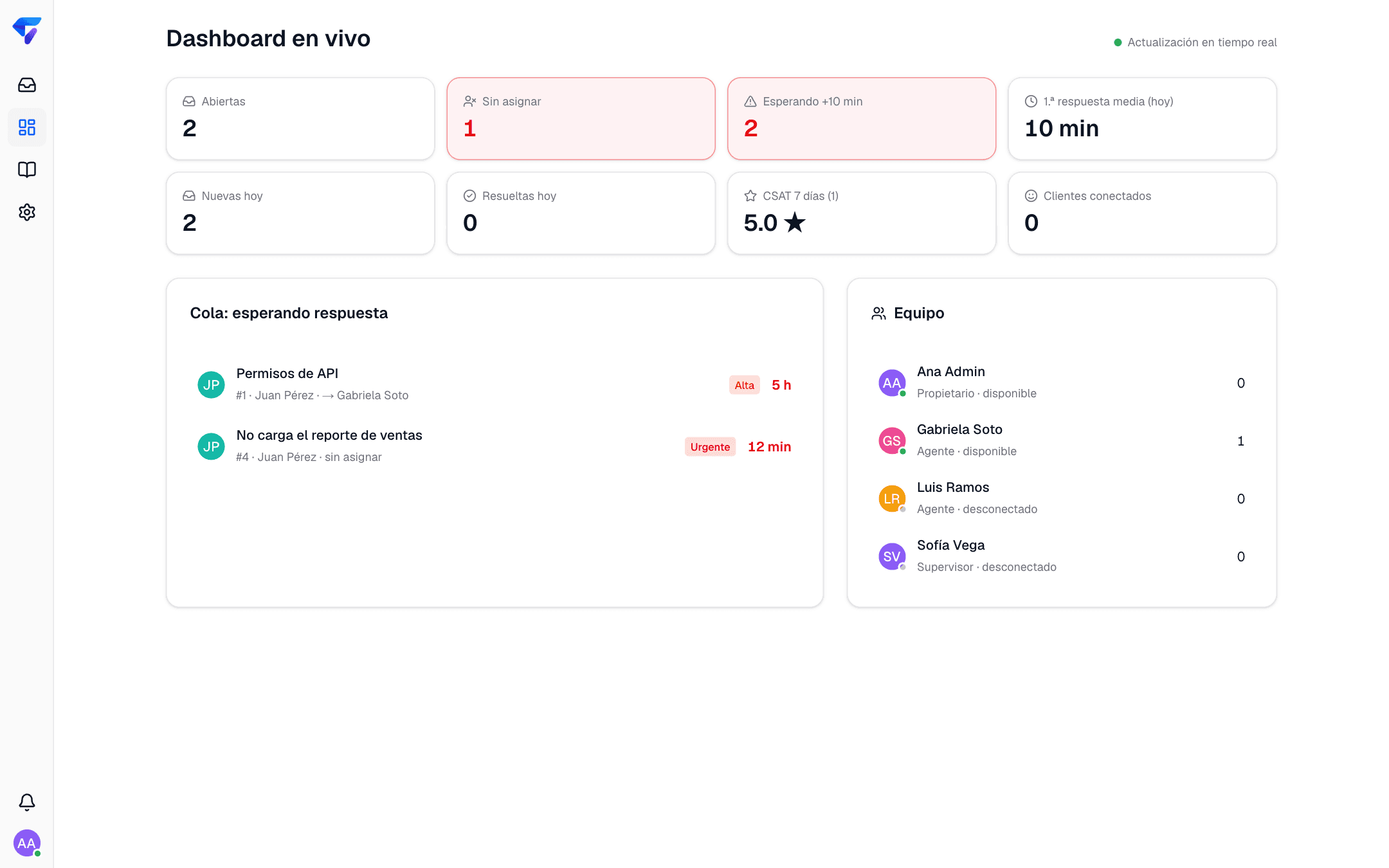Click the JP avatar on reporte de ventas row
The height and width of the screenshot is (868, 1389).
pyautogui.click(x=211, y=446)
